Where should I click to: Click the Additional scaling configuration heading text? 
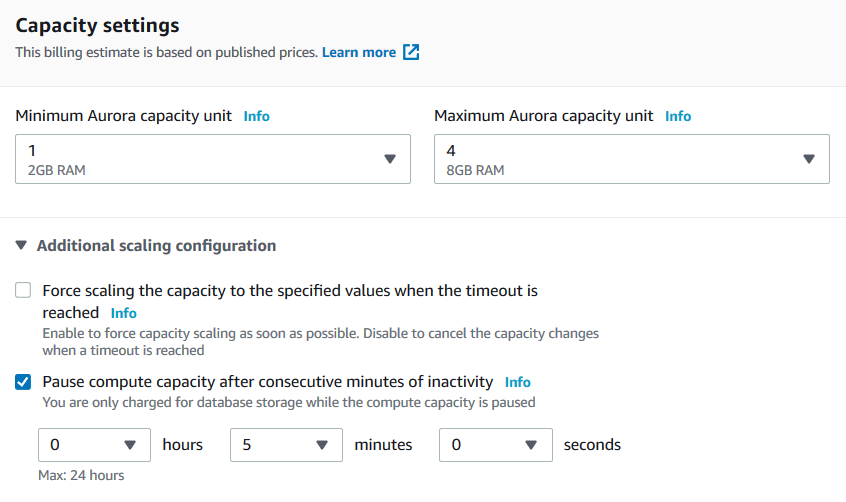[x=156, y=245]
